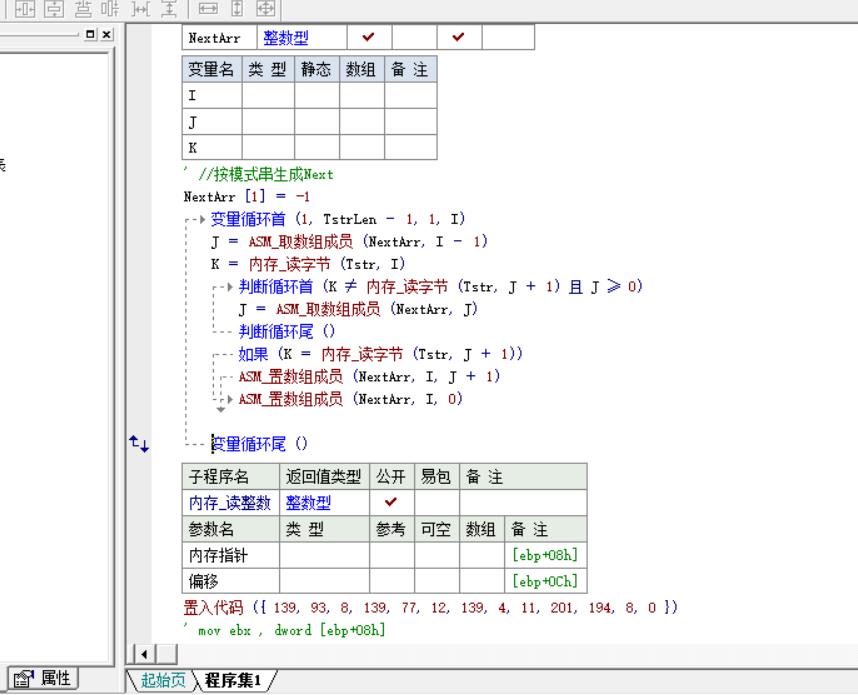Close the left side panel
858x695 pixels.
(107, 35)
